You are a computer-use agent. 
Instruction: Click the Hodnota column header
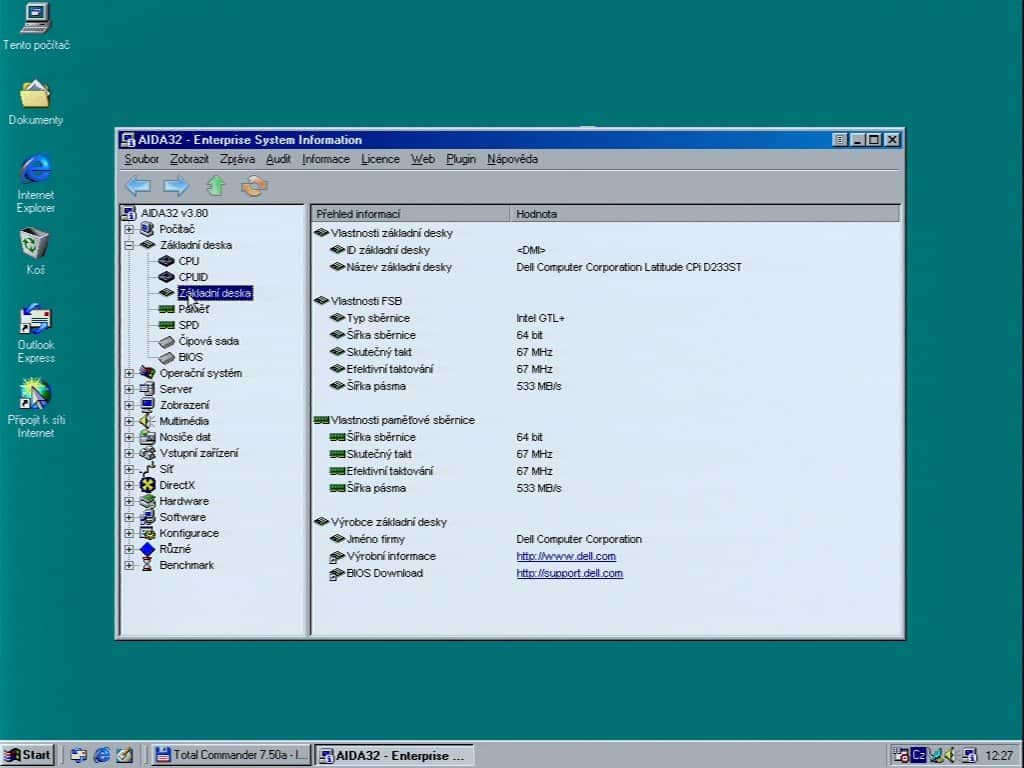[x=704, y=214]
